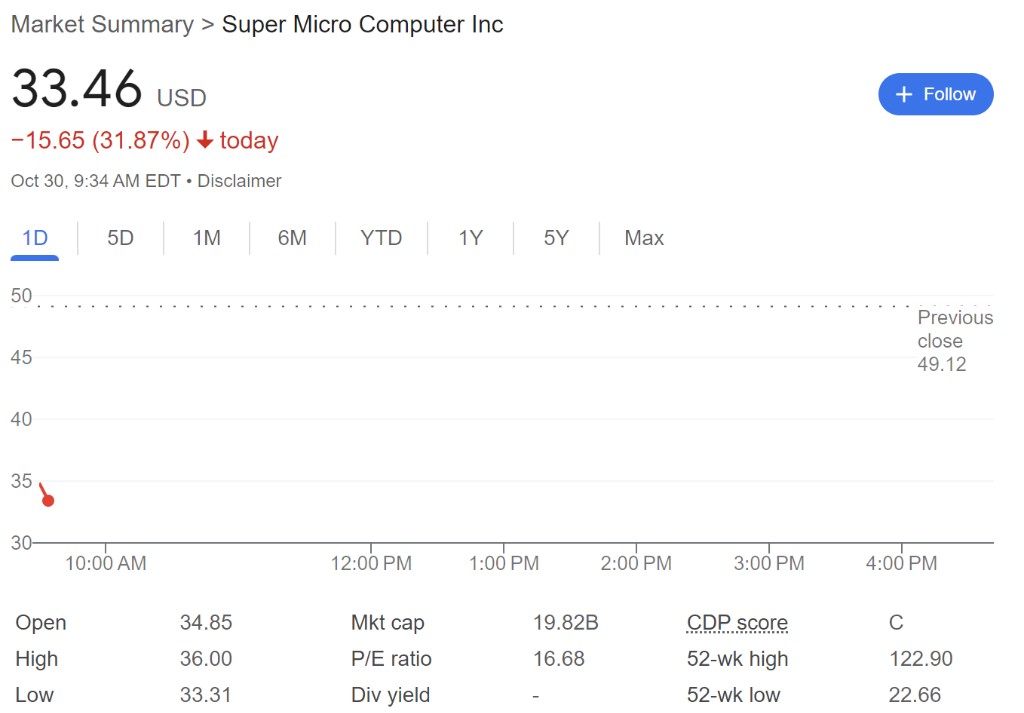Image resolution: width=1024 pixels, height=713 pixels.
Task: Switch to the 5D chart tab
Action: coord(120,238)
